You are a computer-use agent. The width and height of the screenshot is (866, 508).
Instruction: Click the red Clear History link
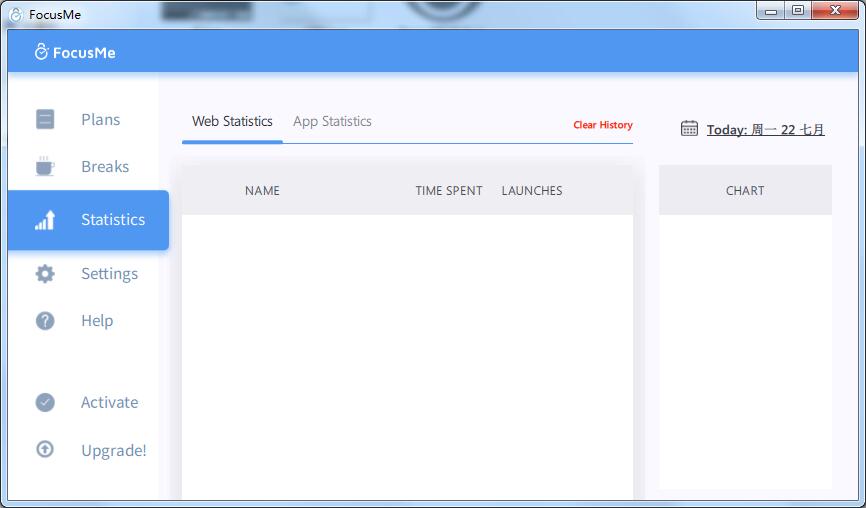click(603, 125)
